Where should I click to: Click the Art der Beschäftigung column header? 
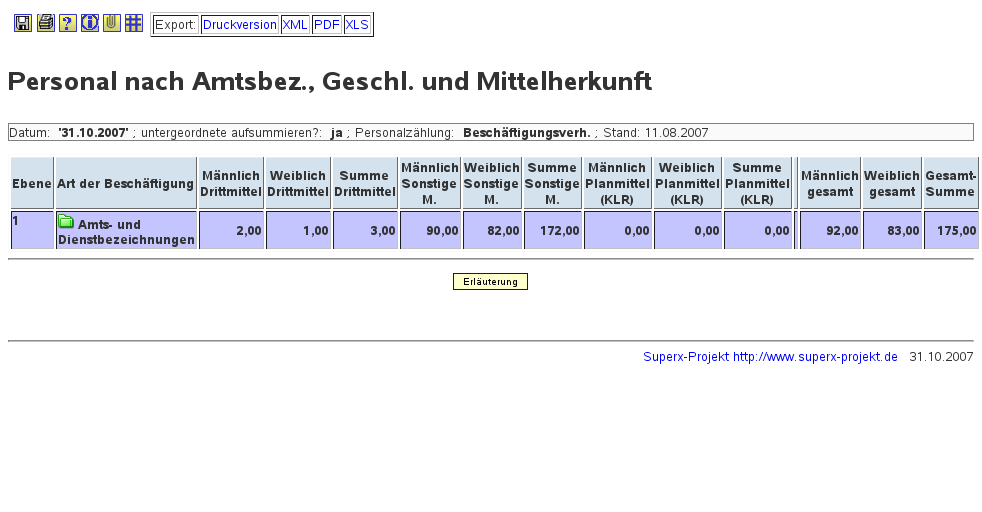(x=125, y=184)
